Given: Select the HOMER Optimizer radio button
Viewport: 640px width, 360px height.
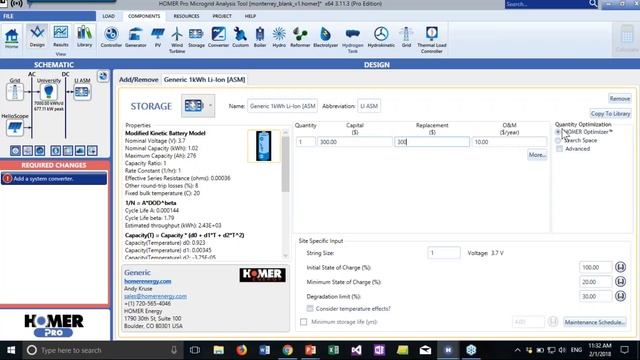Looking at the screenshot, I should click(x=558, y=132).
